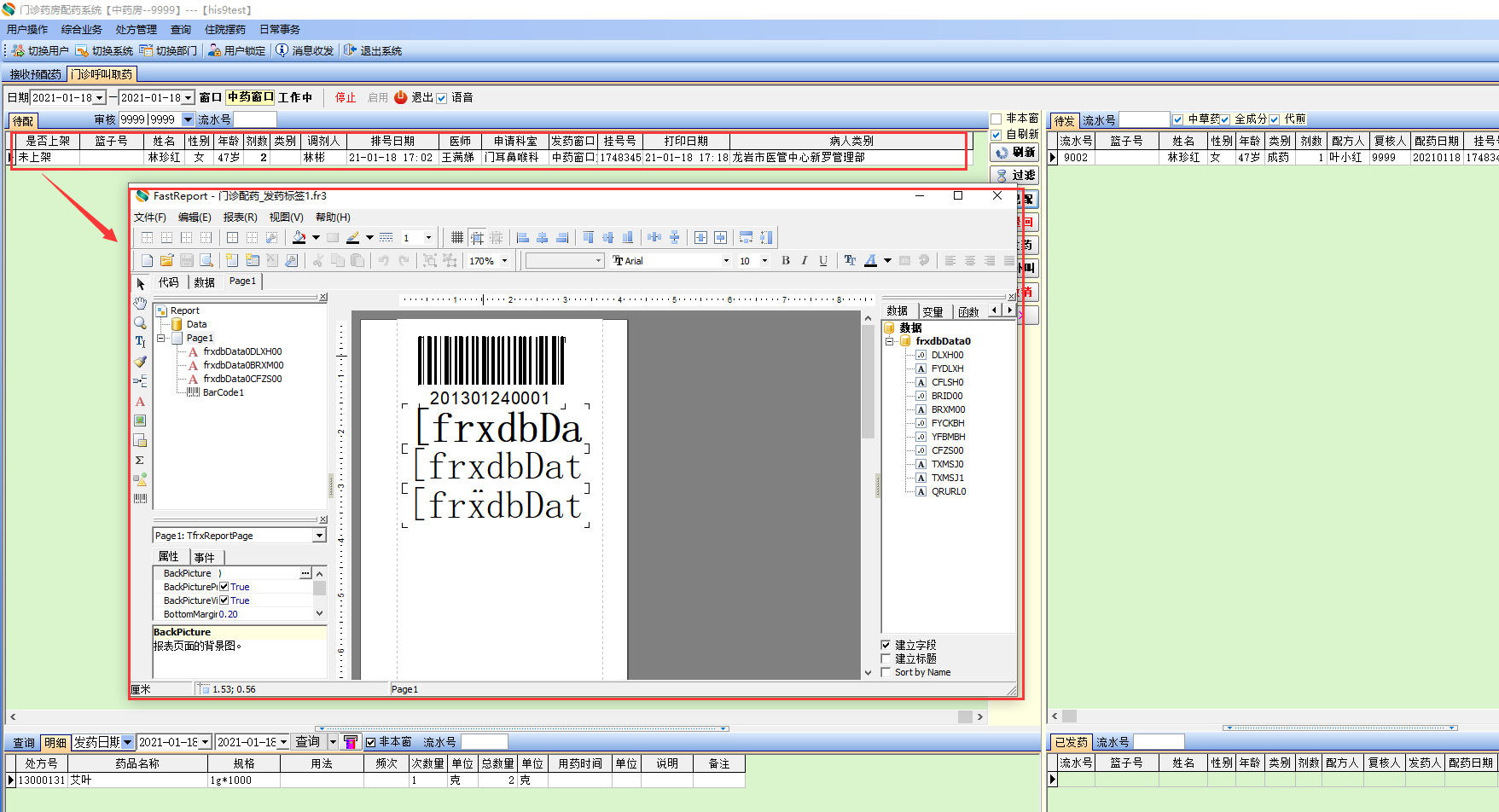The height and width of the screenshot is (812, 1499).
Task: Insert a picture object from tool palette
Action: click(x=141, y=420)
